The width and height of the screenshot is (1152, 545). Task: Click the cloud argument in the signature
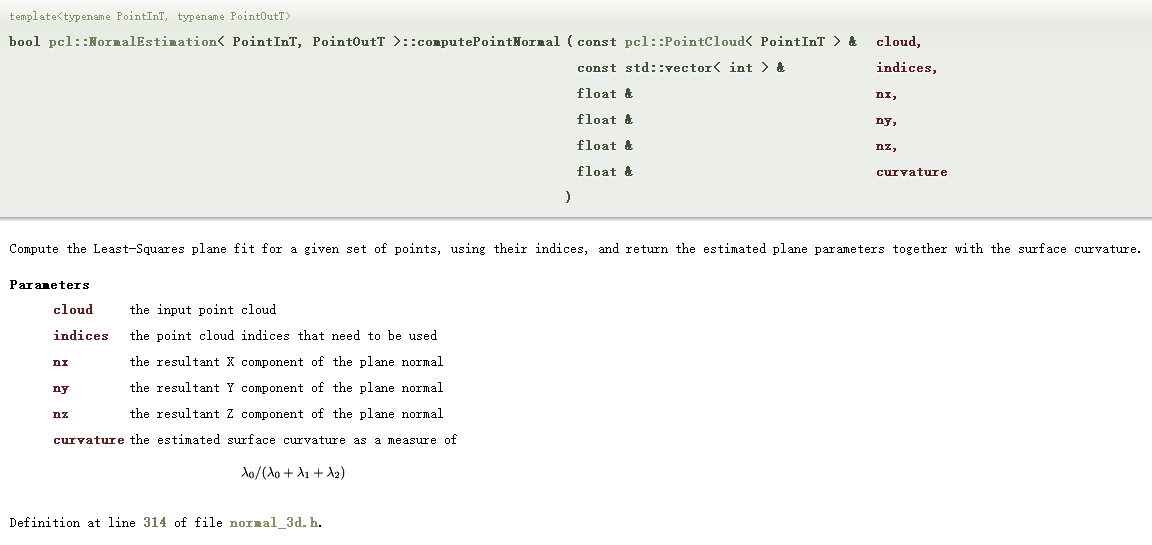(x=896, y=42)
